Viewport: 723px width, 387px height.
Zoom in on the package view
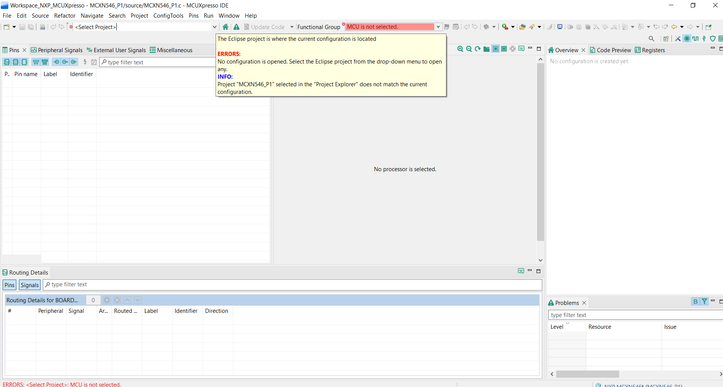[x=460, y=49]
